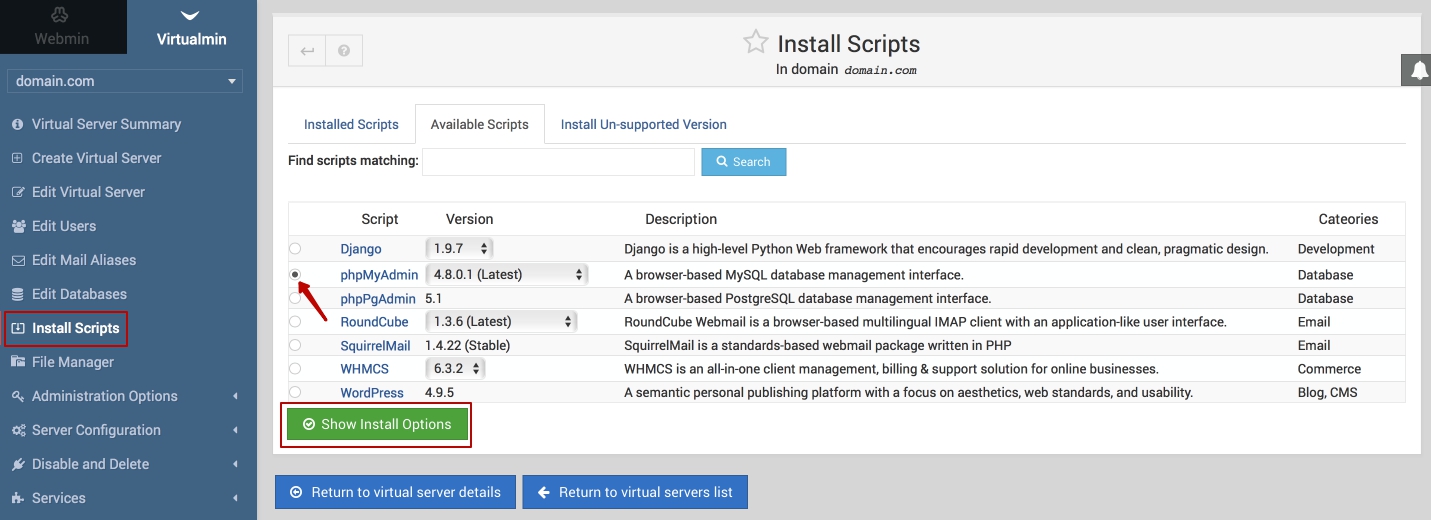Choose the RoundCube radio button
Viewport: 1431px width, 520px height.
[x=295, y=322]
